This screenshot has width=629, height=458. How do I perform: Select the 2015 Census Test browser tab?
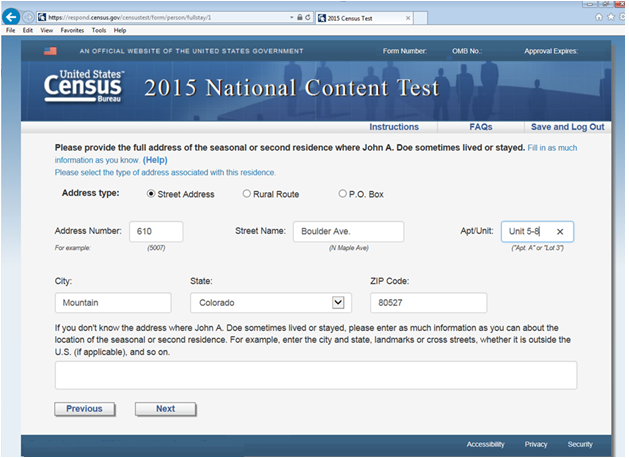[x=364, y=18]
